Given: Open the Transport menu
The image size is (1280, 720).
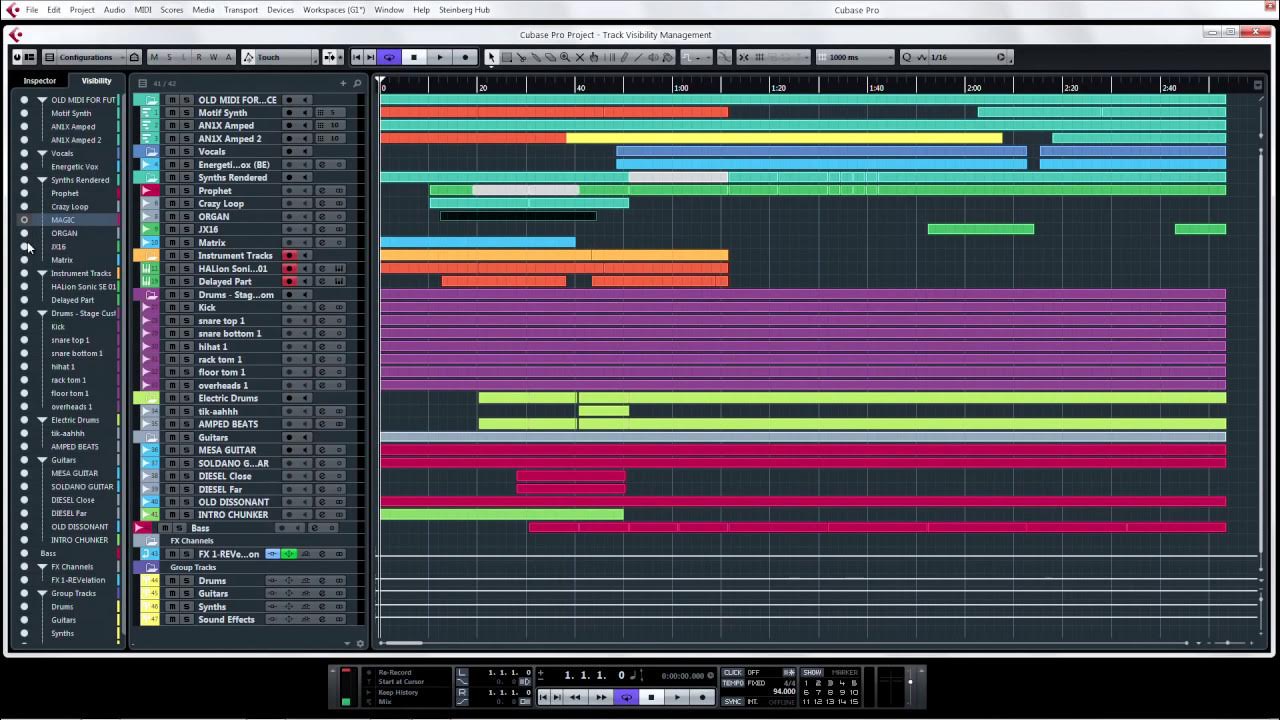Looking at the screenshot, I should point(241,10).
